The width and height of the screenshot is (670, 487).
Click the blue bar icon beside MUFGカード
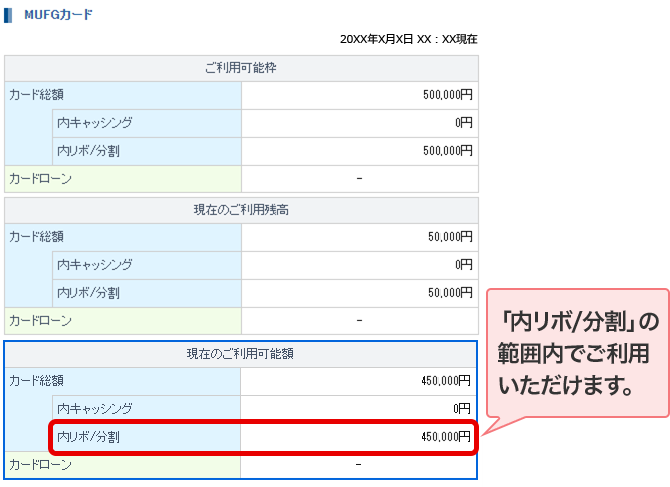[x=9, y=15]
